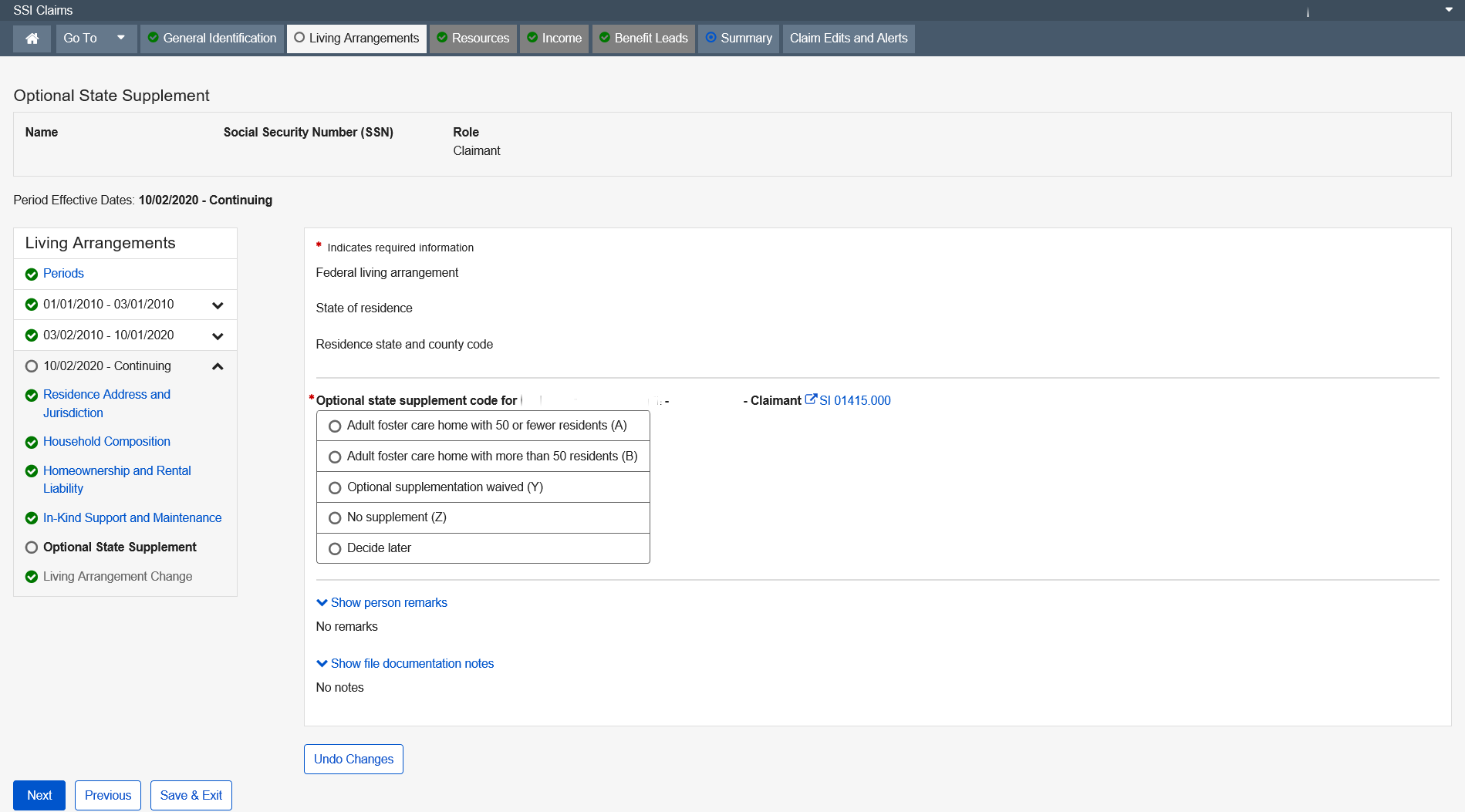Click the external link icon beside SI 01415.000
This screenshot has width=1465, height=812.
click(811, 399)
